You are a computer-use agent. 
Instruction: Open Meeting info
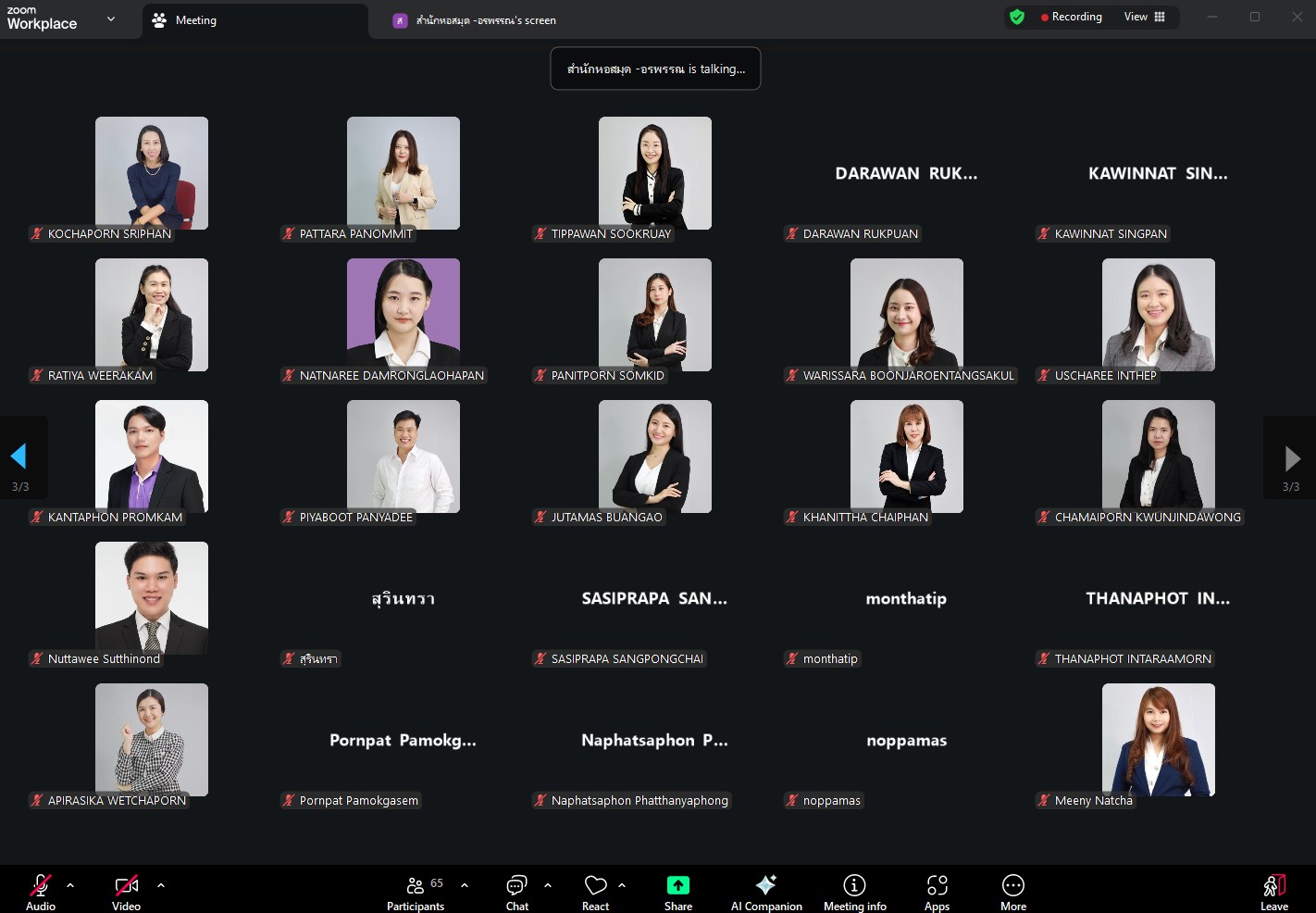[854, 892]
